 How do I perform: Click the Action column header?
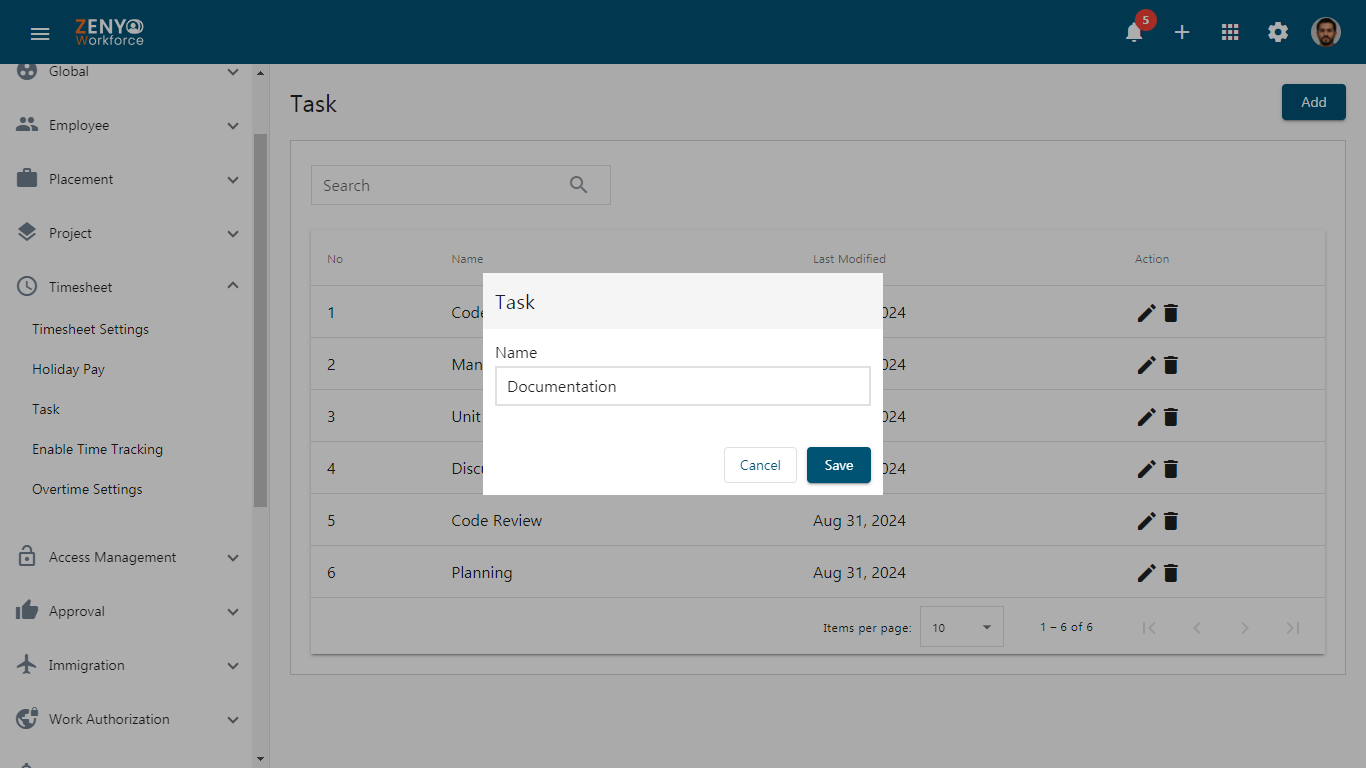click(x=1152, y=259)
